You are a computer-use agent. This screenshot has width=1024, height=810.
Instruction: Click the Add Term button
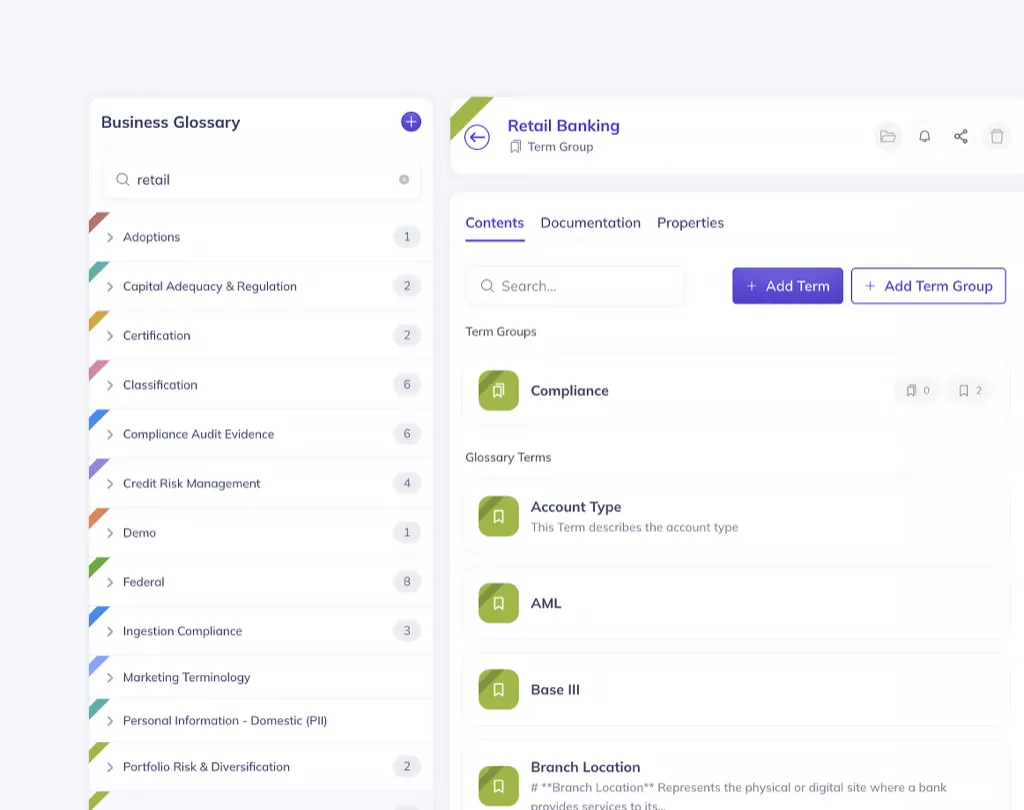click(787, 286)
